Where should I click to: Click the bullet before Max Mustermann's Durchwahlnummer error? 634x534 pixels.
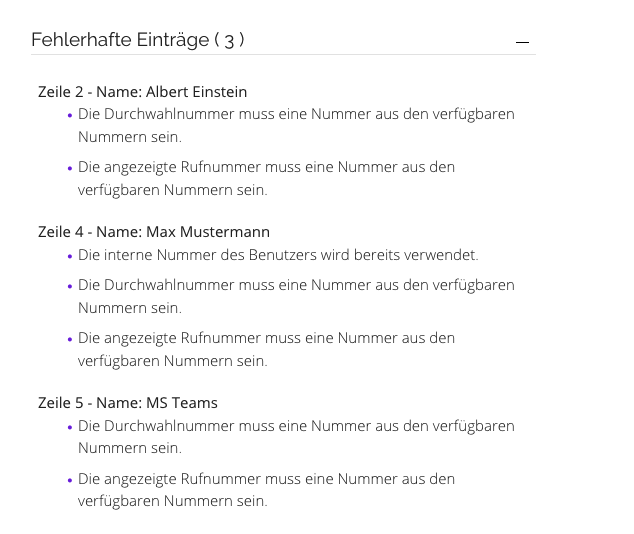[x=70, y=287]
